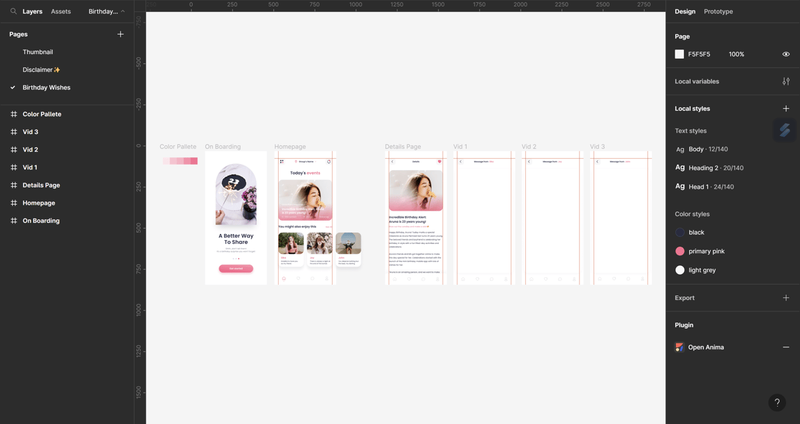
Task: Add an export setting
Action: click(786, 298)
